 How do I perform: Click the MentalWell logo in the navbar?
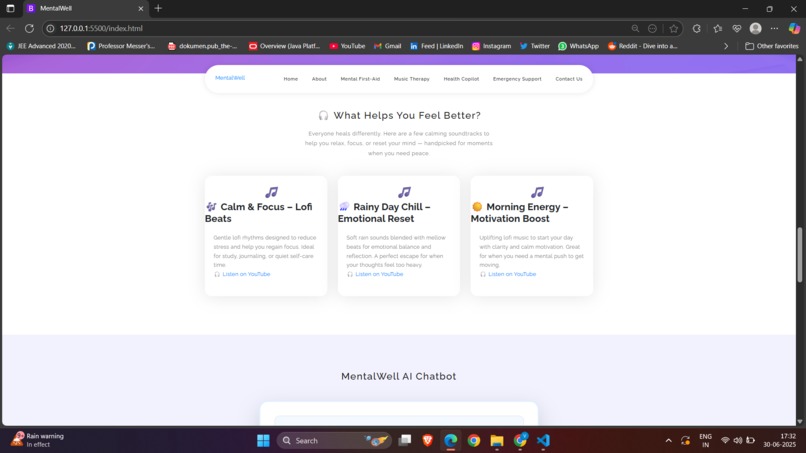(230, 78)
